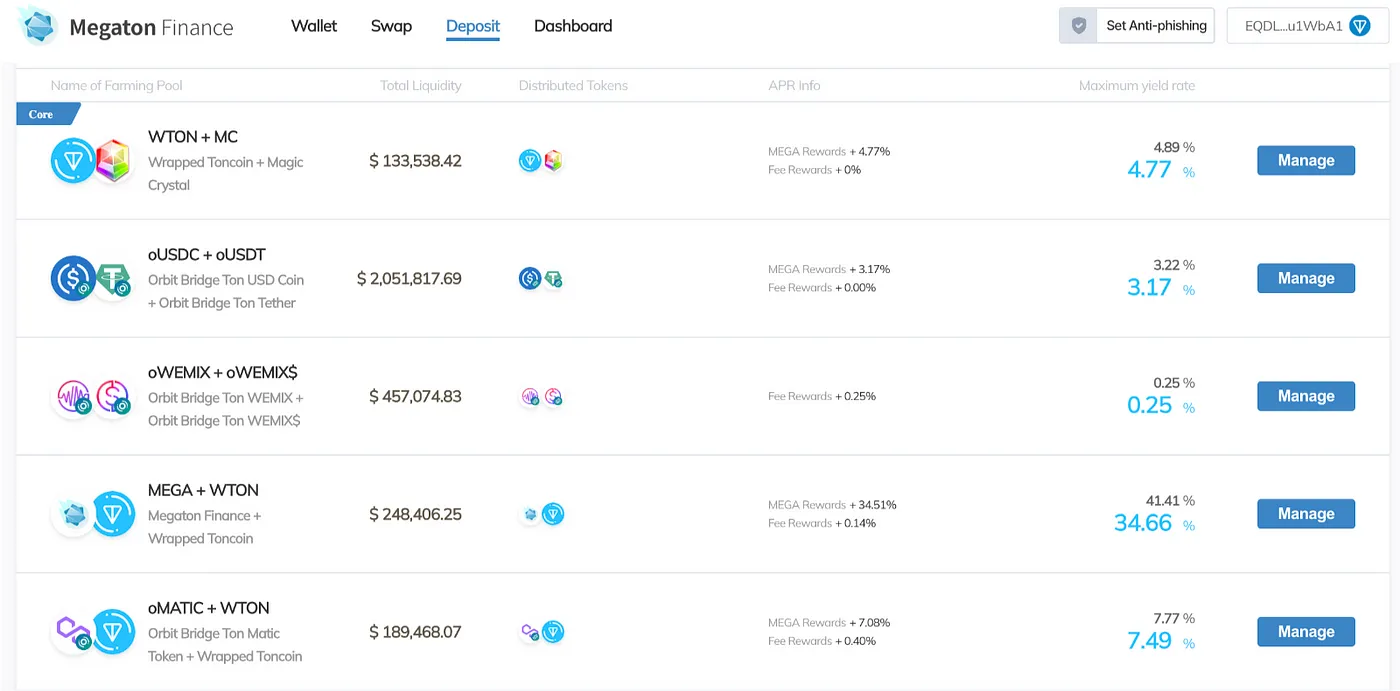Manage the oWEMIX + oWEMIX$ pool
Screen dimensions: 1400x691
coord(1306,396)
